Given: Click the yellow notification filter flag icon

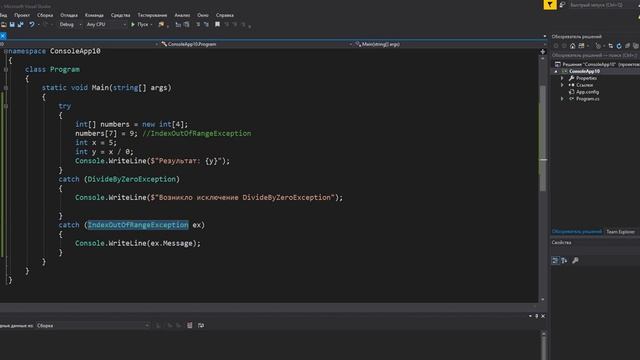Looking at the screenshot, I should tap(550, 4).
